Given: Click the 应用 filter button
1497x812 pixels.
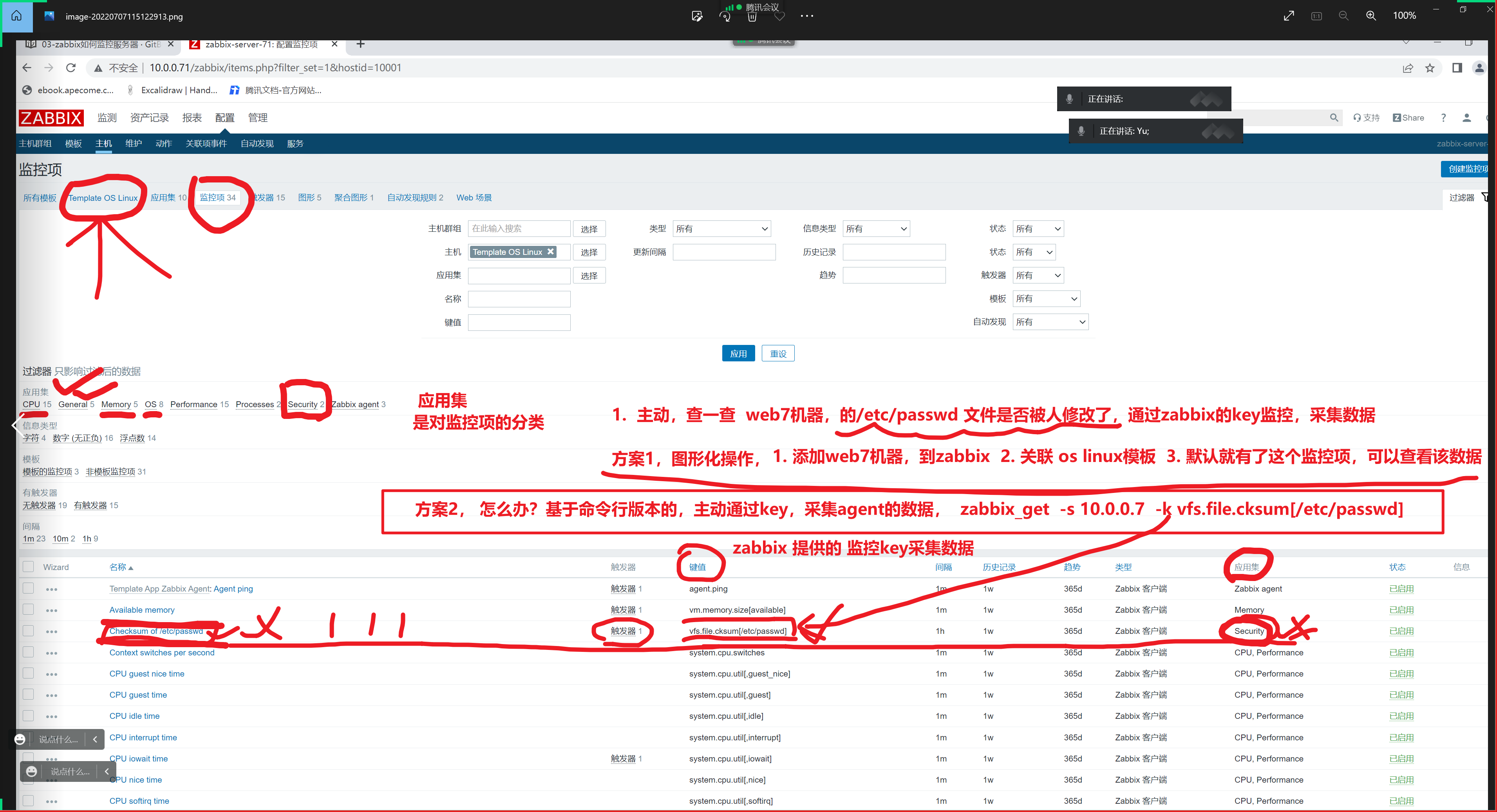Looking at the screenshot, I should (738, 353).
